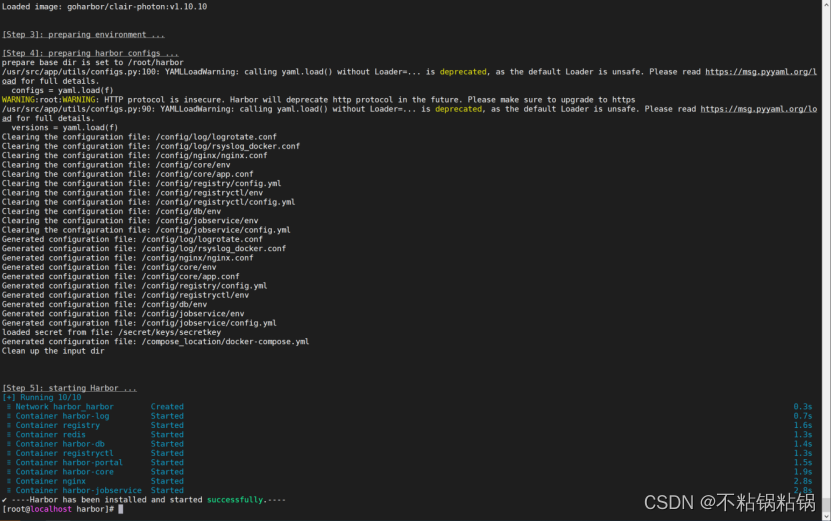Image resolution: width=831 pixels, height=522 pixels.
Task: Click the 'Clean up the input dir' line
Action: 53,351
